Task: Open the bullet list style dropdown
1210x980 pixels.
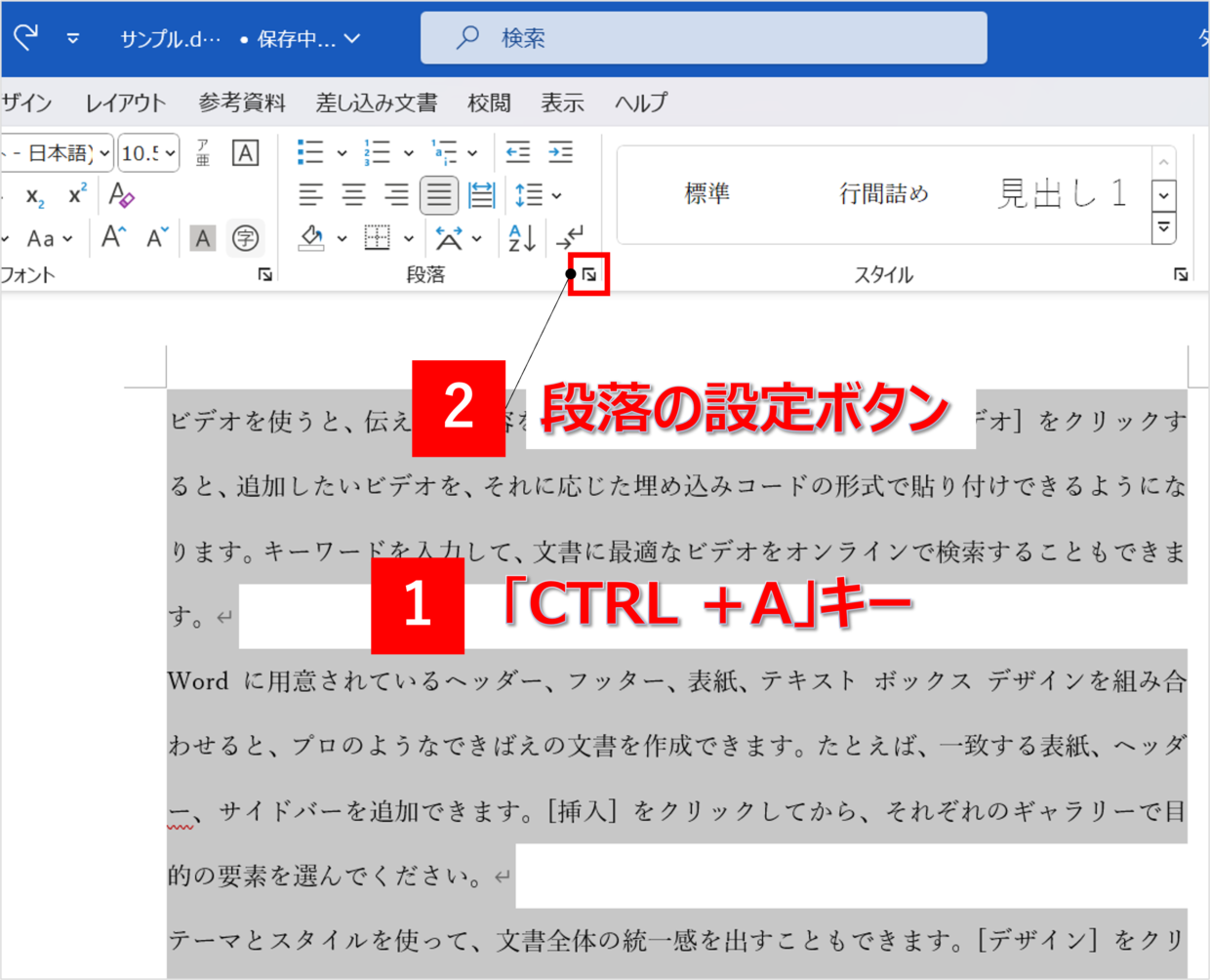Action: (x=341, y=151)
